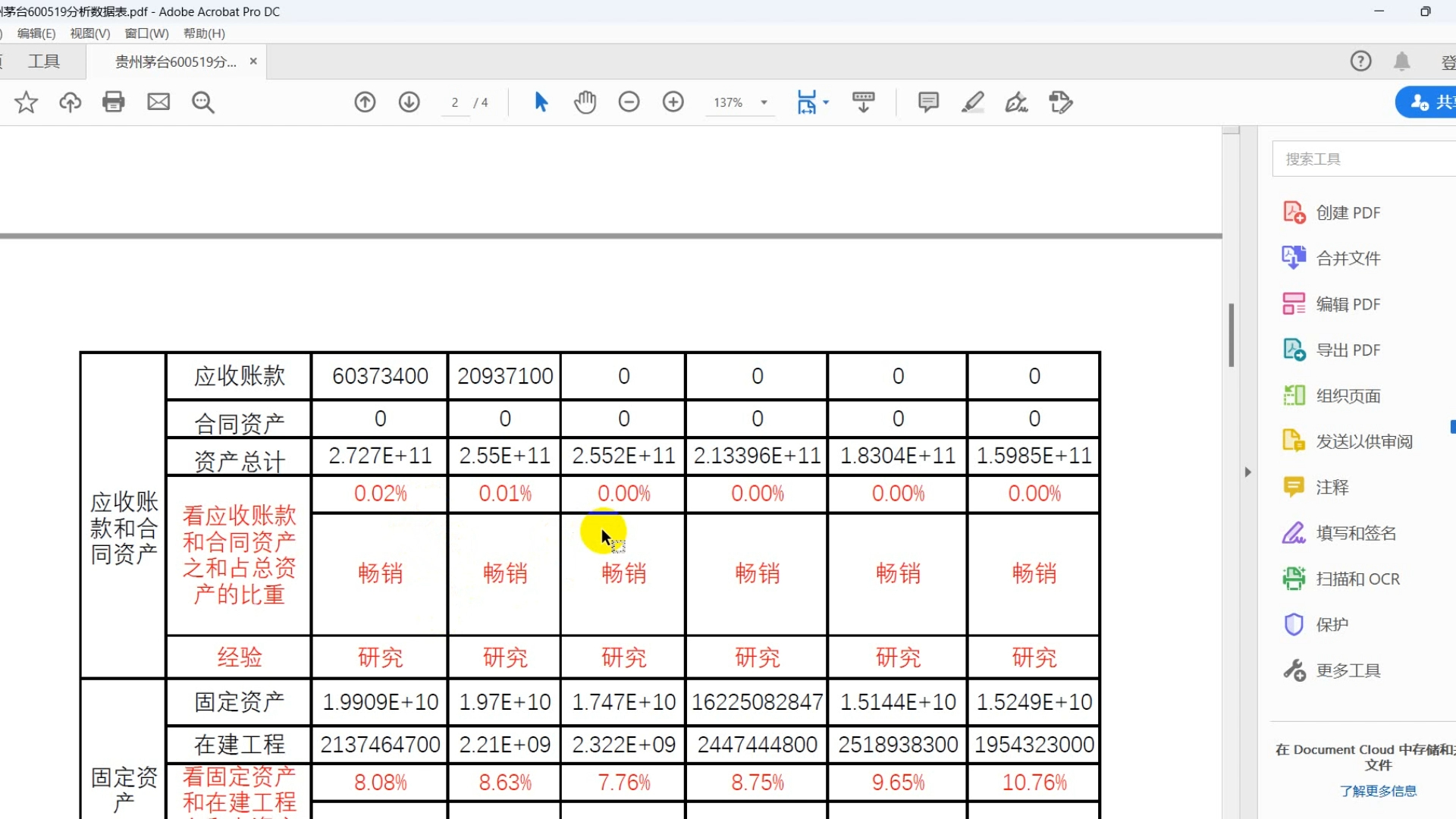The image size is (1456, 819).
Task: Add a sticky note comment
Action: point(928,102)
